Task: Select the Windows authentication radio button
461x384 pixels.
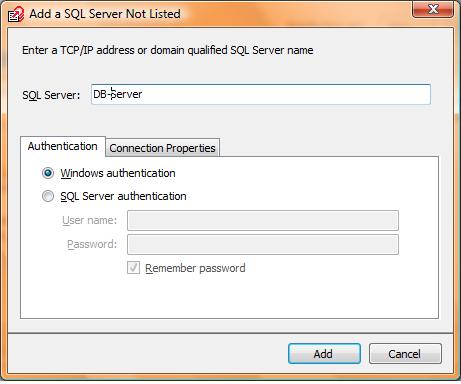Action: pyautogui.click(x=48, y=173)
